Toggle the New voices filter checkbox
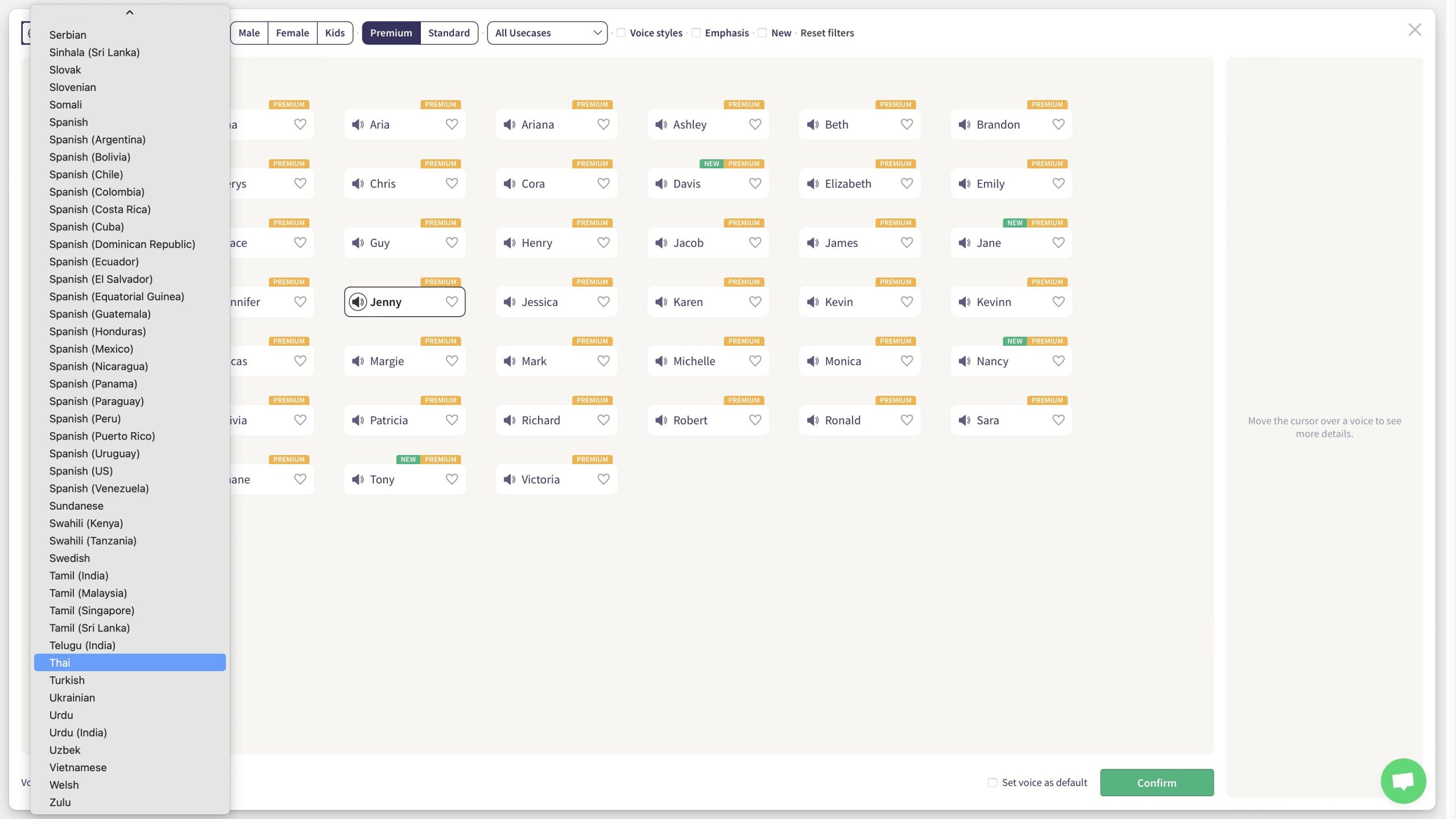 tap(762, 33)
